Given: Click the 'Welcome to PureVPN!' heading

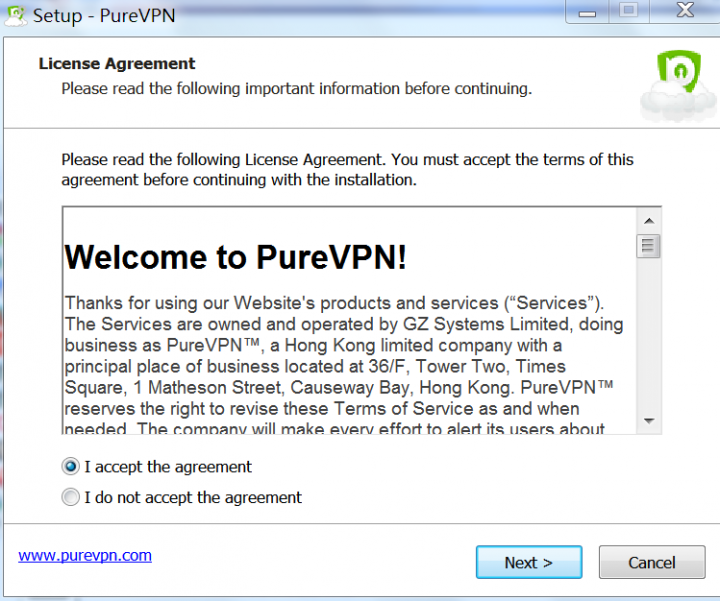Looking at the screenshot, I should tap(236, 257).
